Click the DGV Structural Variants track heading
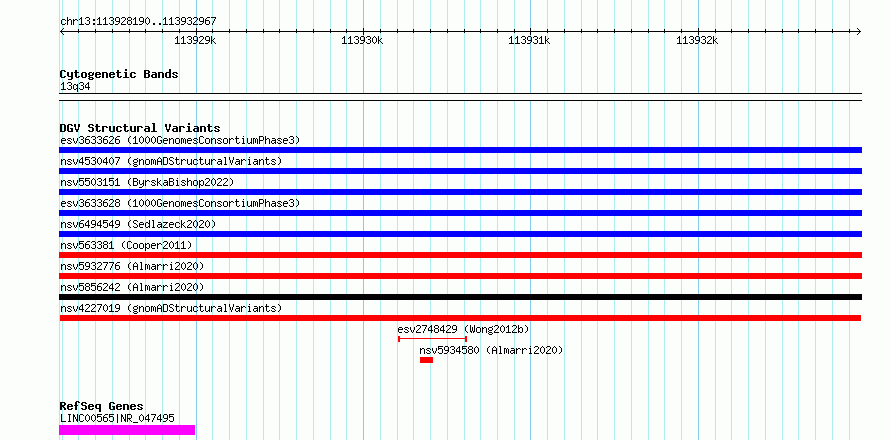 pyautogui.click(x=140, y=128)
